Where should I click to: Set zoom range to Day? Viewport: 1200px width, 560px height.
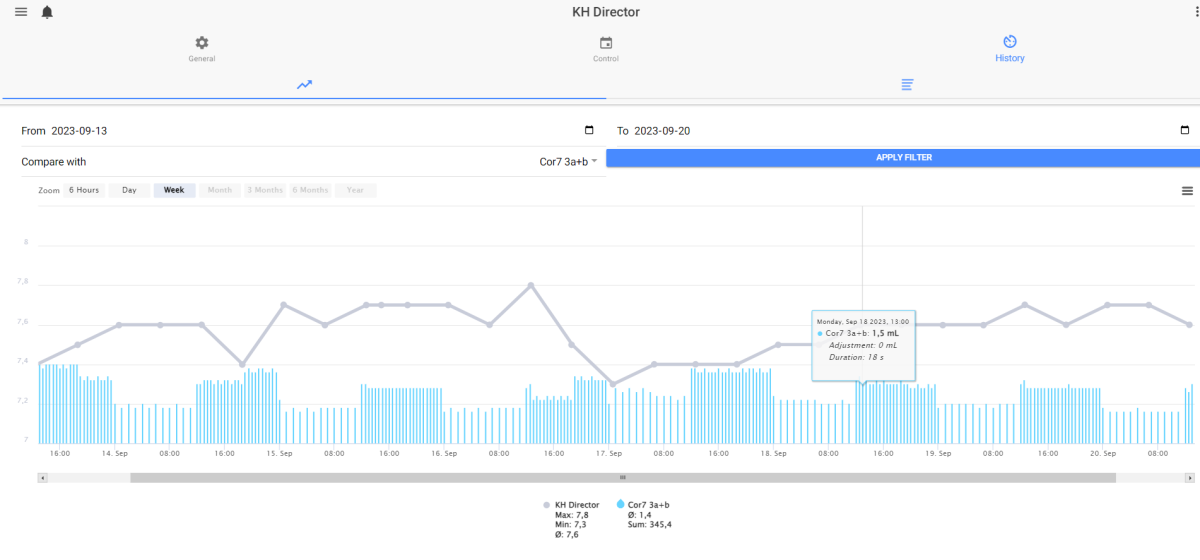[129, 190]
